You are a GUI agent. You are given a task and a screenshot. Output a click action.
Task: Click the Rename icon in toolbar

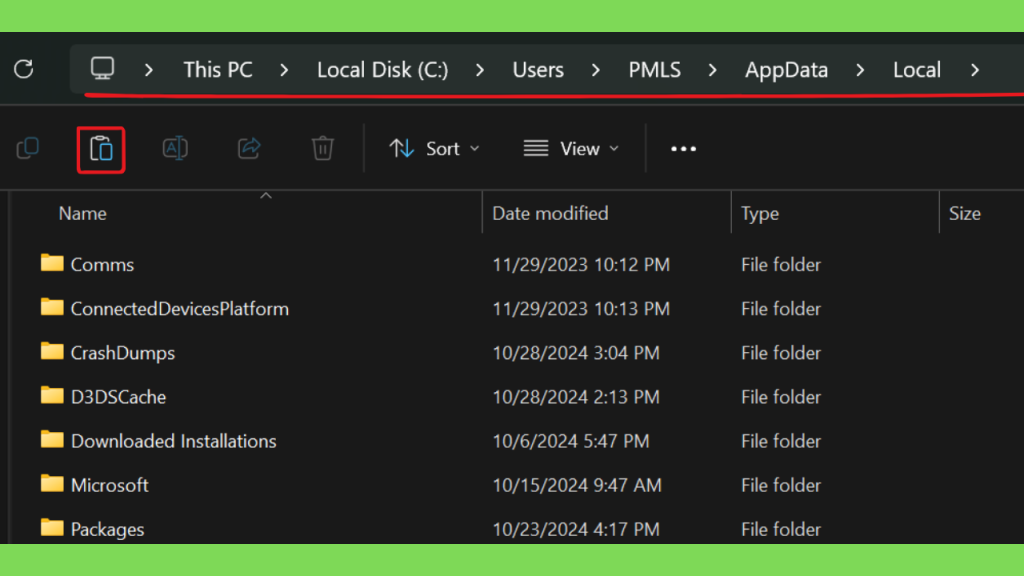pyautogui.click(x=175, y=149)
